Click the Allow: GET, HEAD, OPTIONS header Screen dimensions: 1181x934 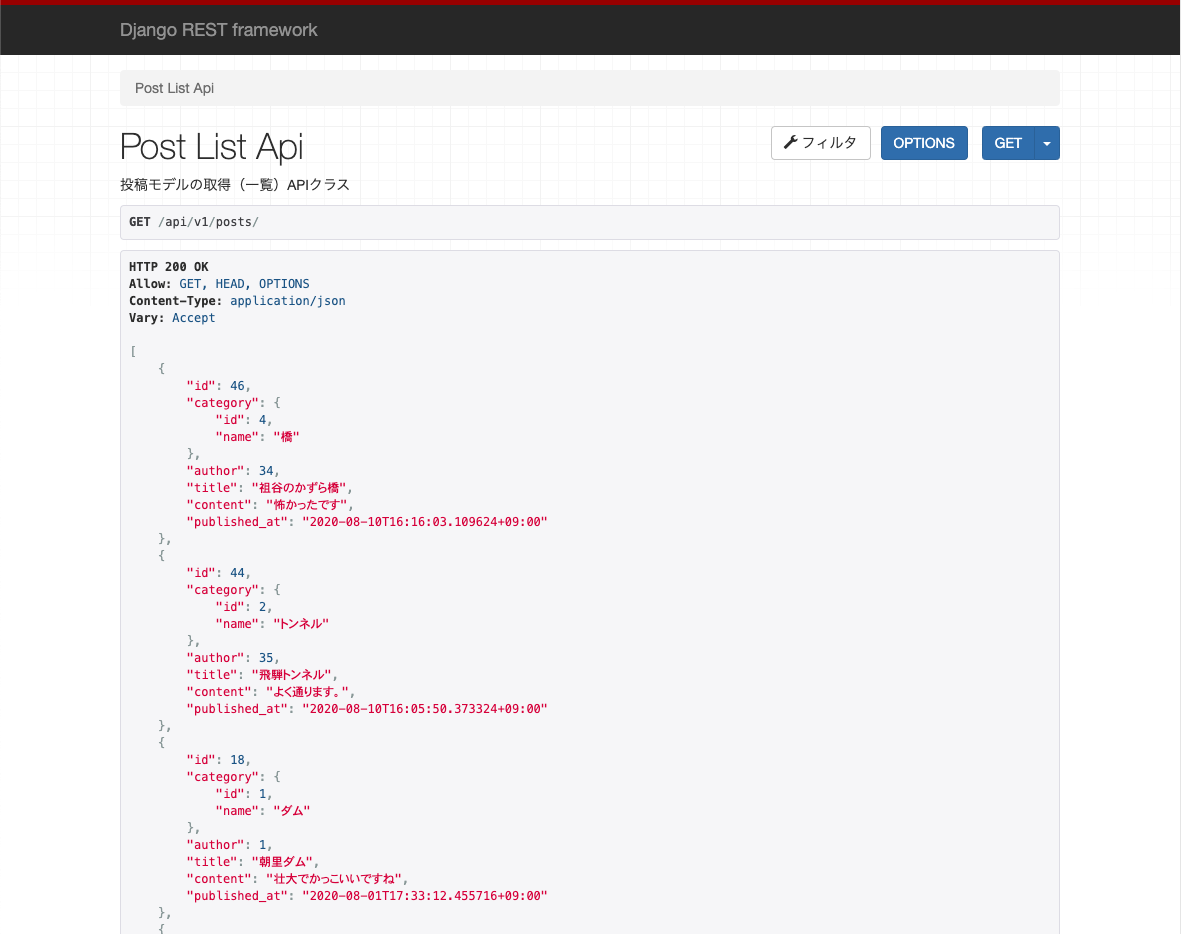point(219,284)
